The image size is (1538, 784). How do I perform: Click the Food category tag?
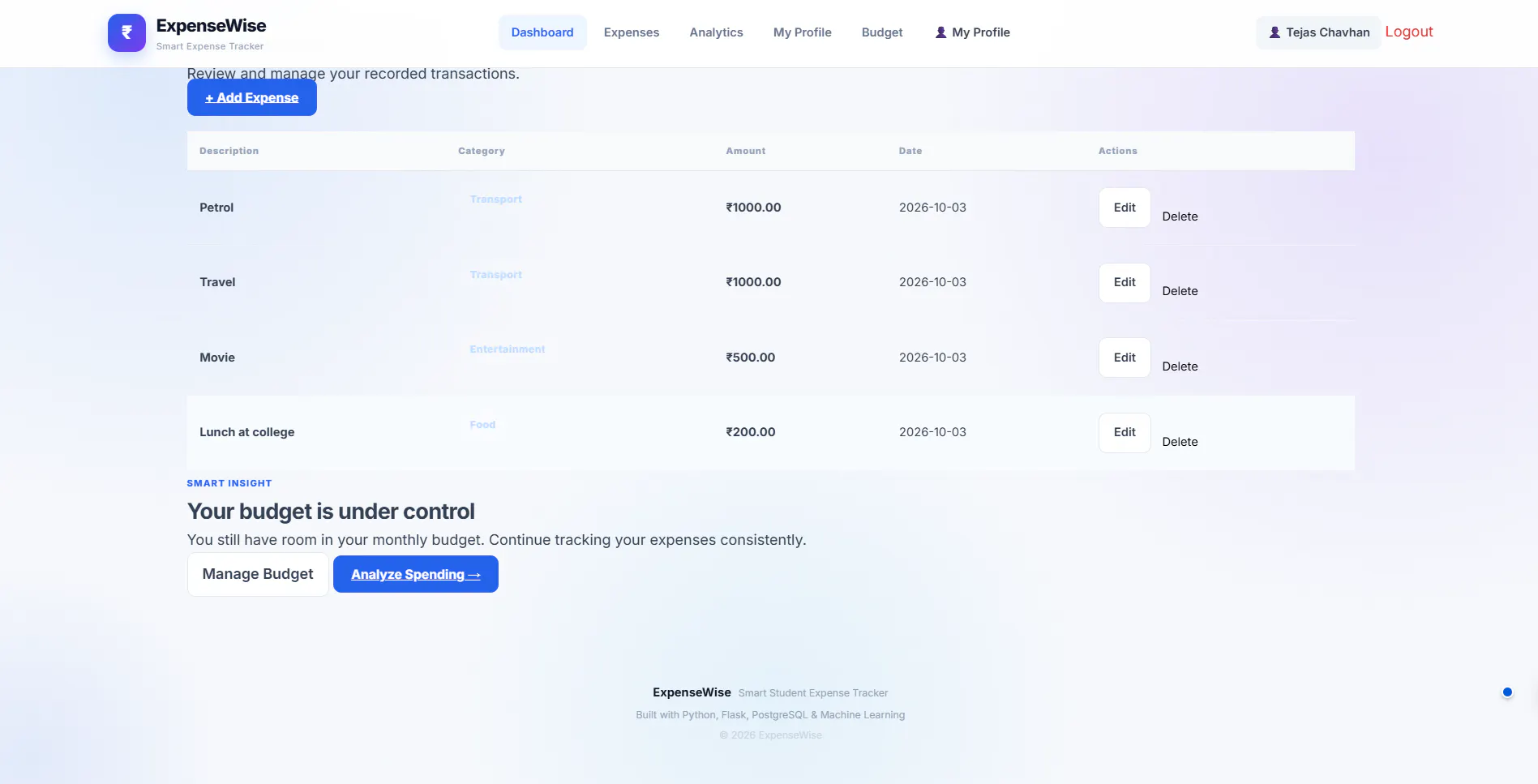tap(482, 425)
